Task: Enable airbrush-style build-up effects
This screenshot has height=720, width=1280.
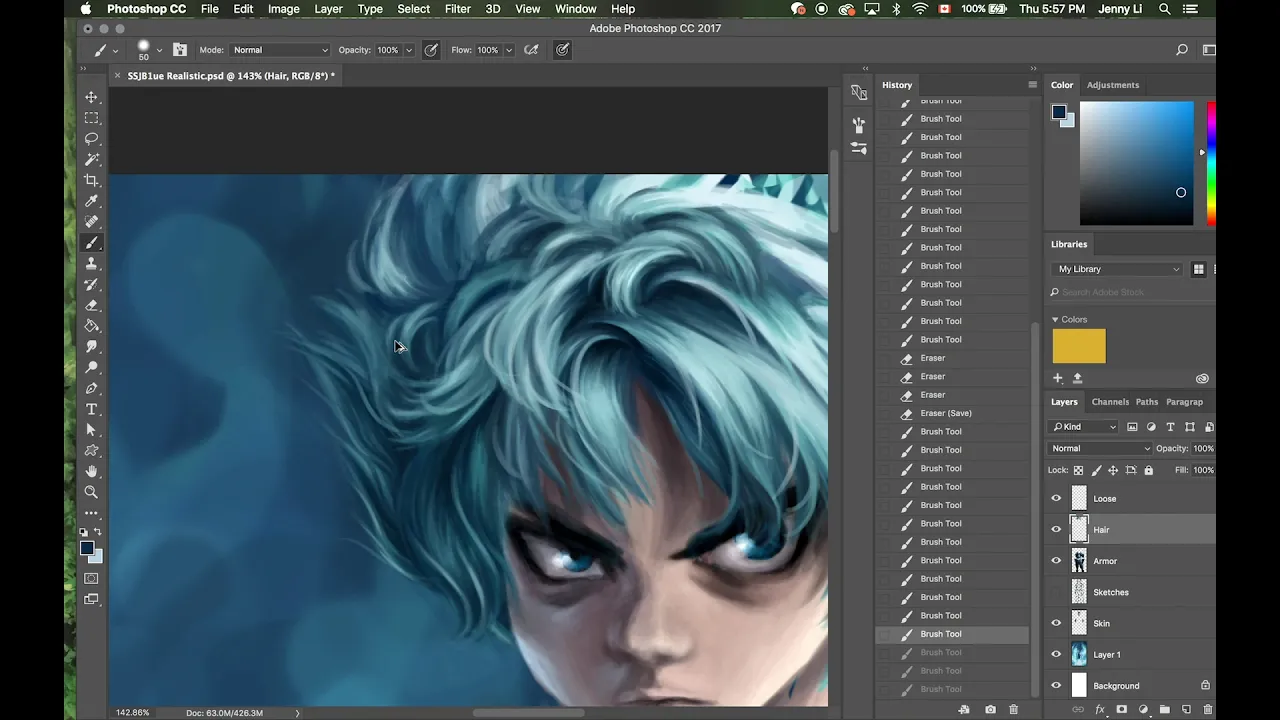Action: click(531, 50)
